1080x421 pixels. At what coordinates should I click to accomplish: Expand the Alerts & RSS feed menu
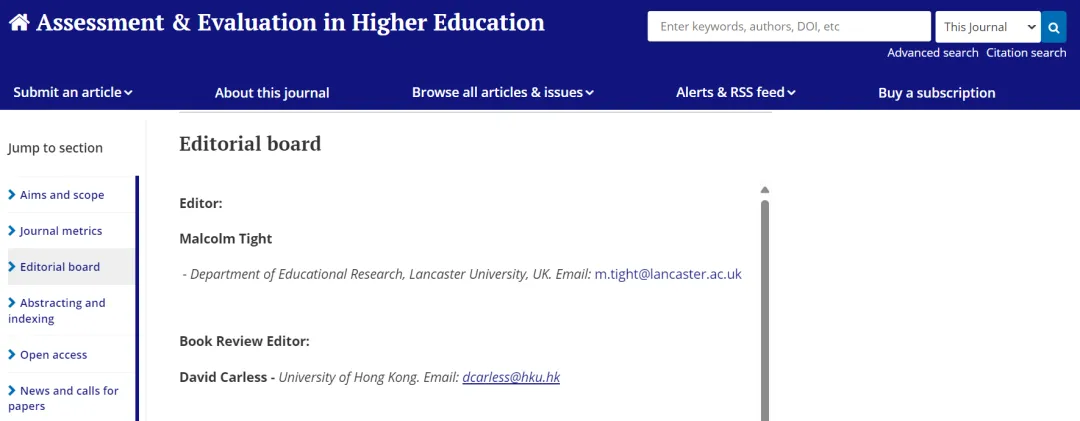(x=736, y=92)
